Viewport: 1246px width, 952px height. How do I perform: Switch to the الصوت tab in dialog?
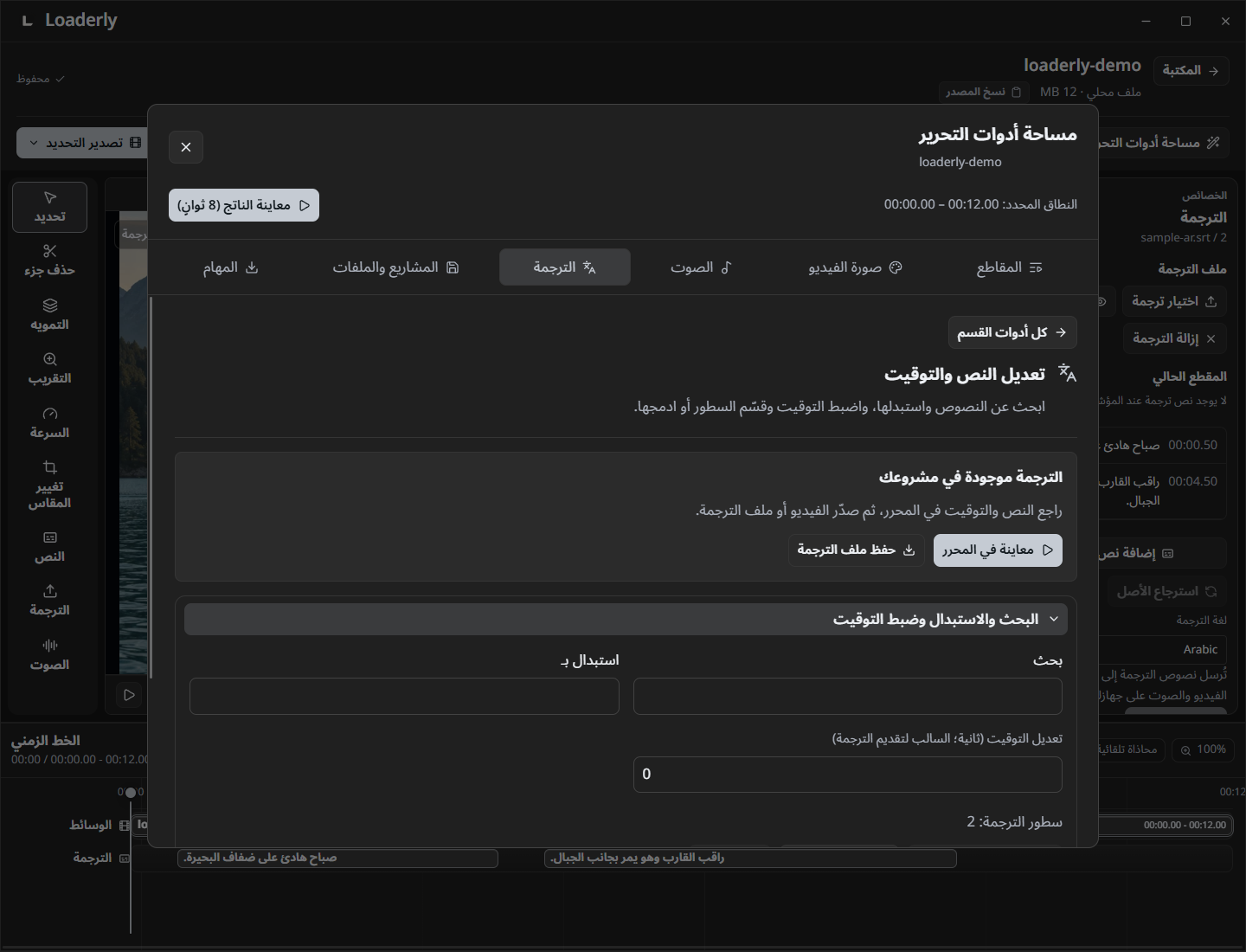[x=701, y=267]
